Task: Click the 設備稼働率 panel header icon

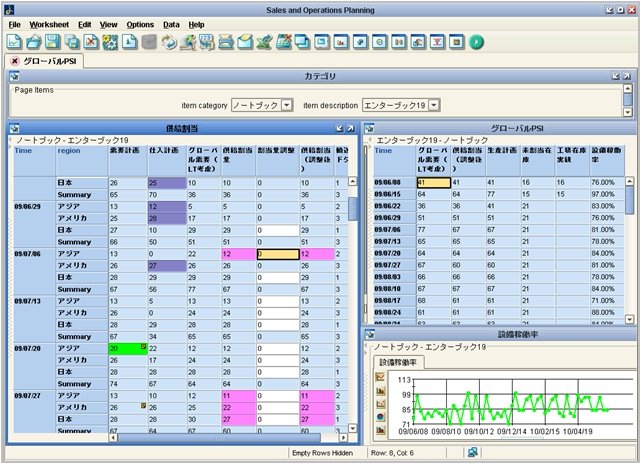Action: [369, 334]
